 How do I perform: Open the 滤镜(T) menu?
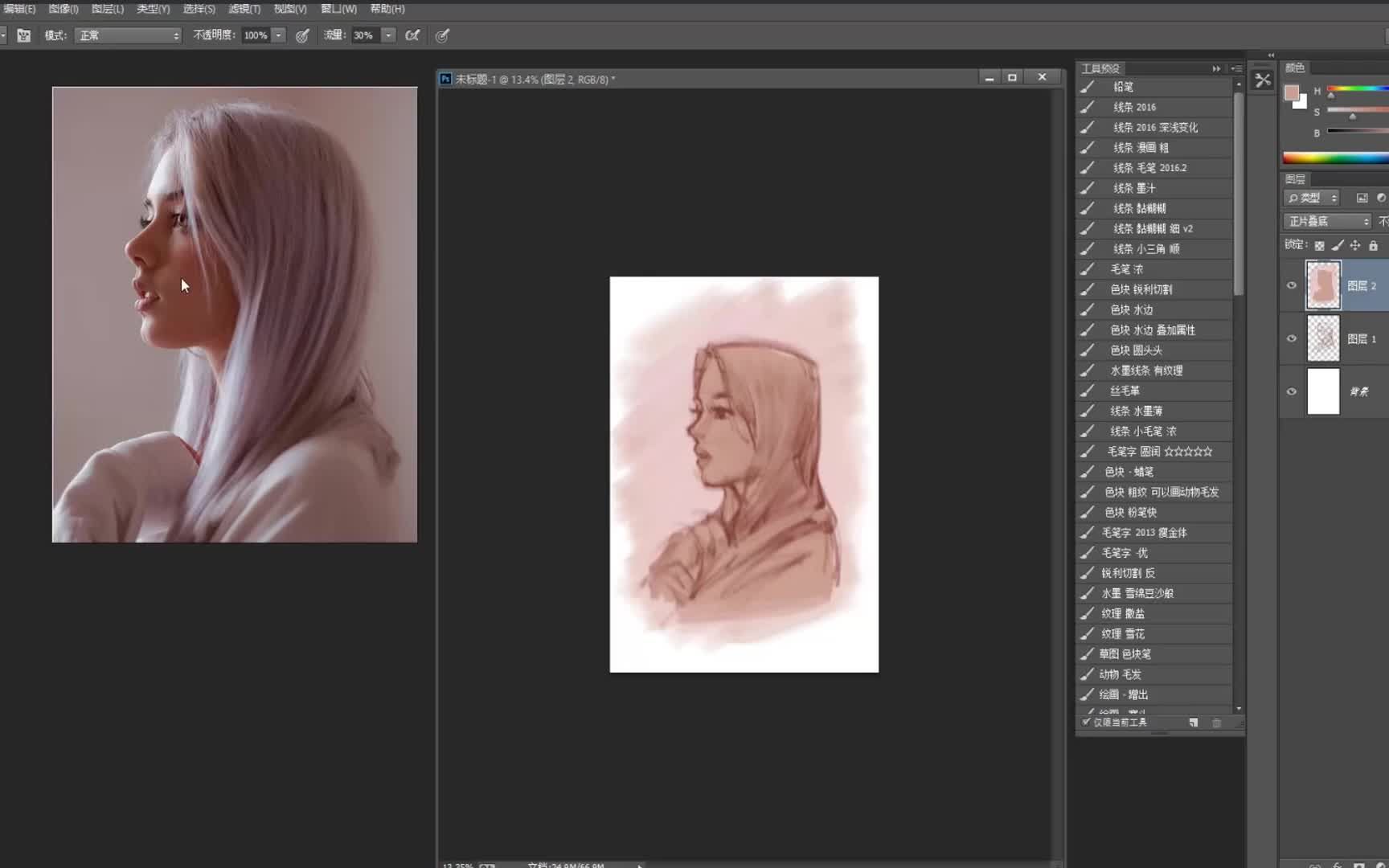click(244, 9)
